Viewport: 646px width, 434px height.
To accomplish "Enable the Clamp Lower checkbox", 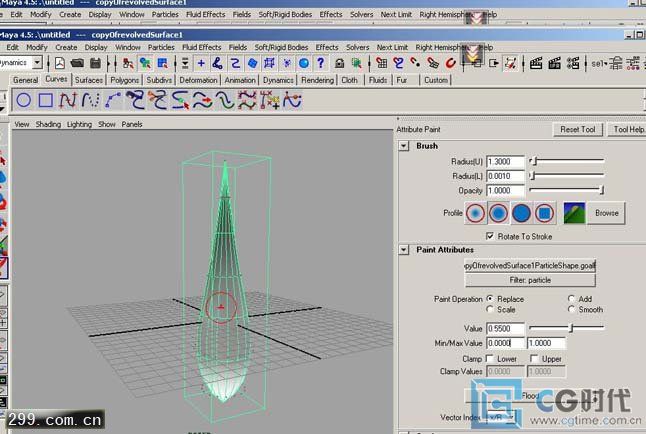I will 490,358.
